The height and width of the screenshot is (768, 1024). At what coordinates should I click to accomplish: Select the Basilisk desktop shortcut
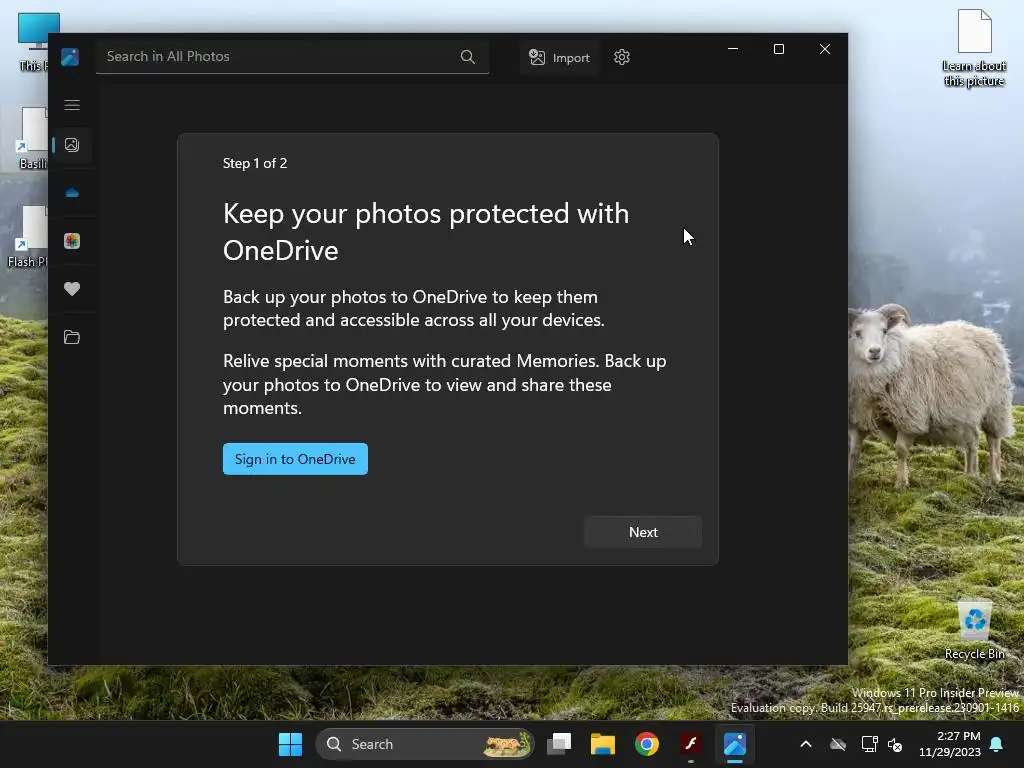[33, 138]
